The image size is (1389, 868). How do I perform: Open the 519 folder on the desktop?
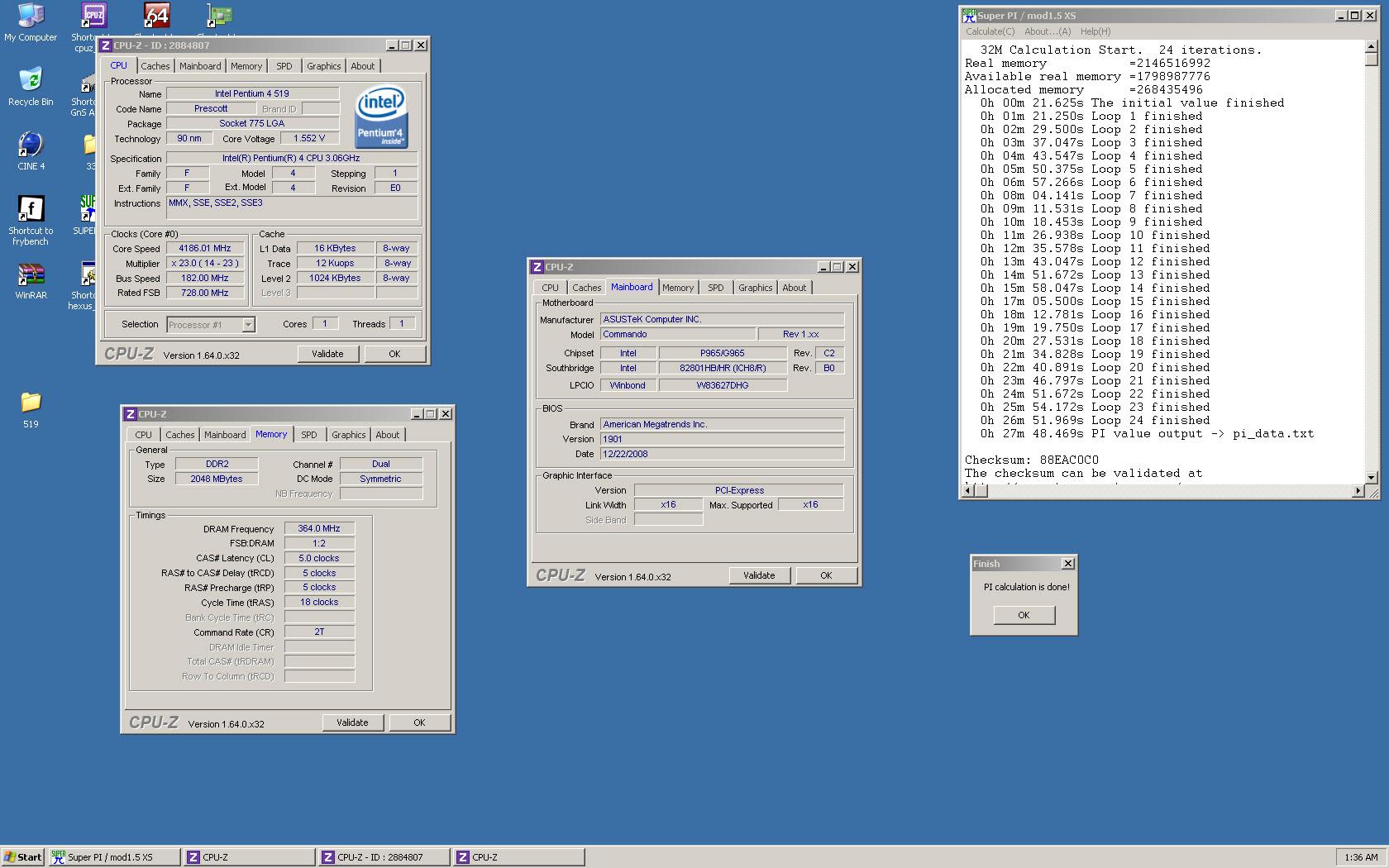click(x=31, y=410)
